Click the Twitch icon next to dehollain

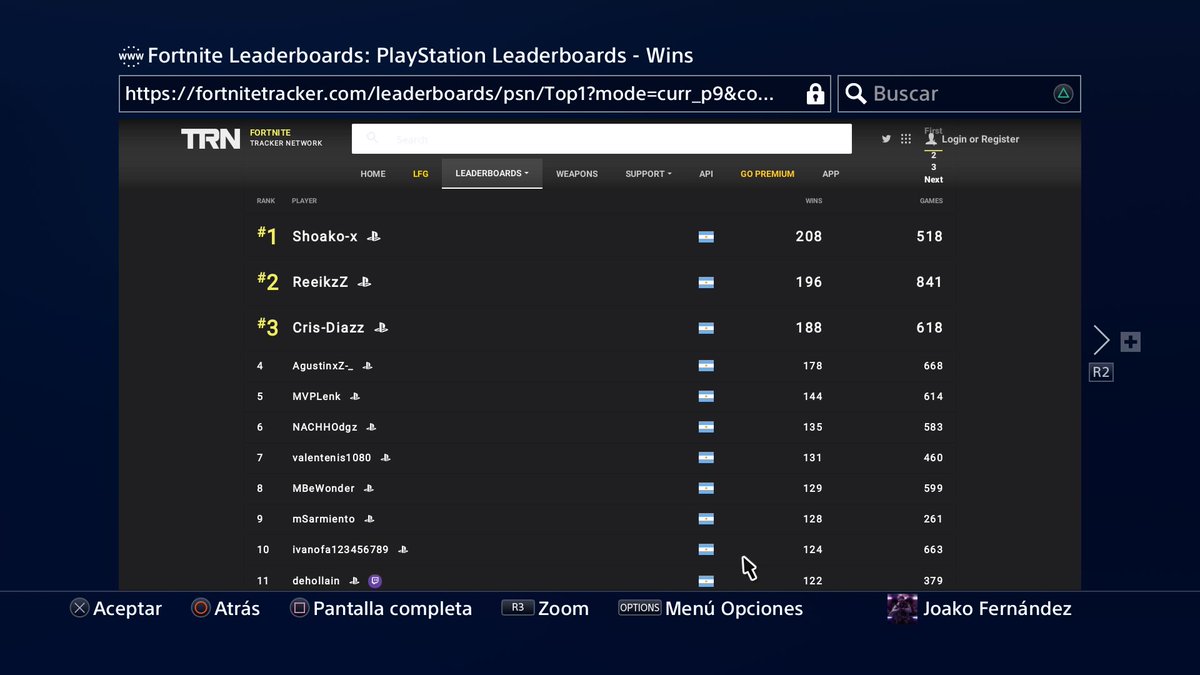point(375,581)
